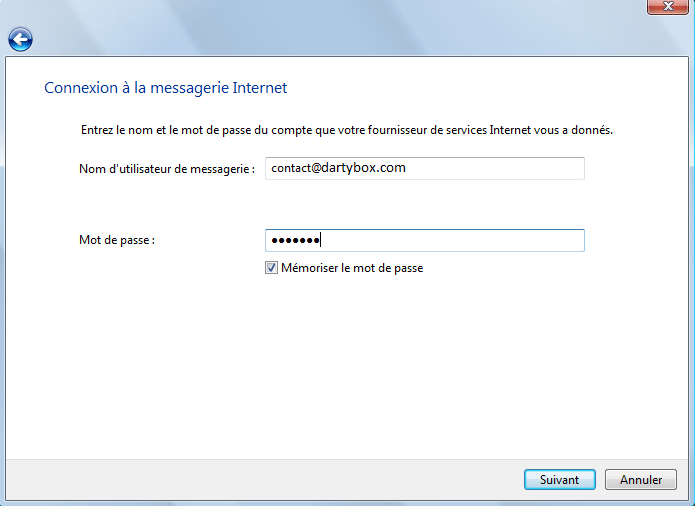Click the gray footer bar left of Suivant
The width and height of the screenshot is (695, 506).
260,480
